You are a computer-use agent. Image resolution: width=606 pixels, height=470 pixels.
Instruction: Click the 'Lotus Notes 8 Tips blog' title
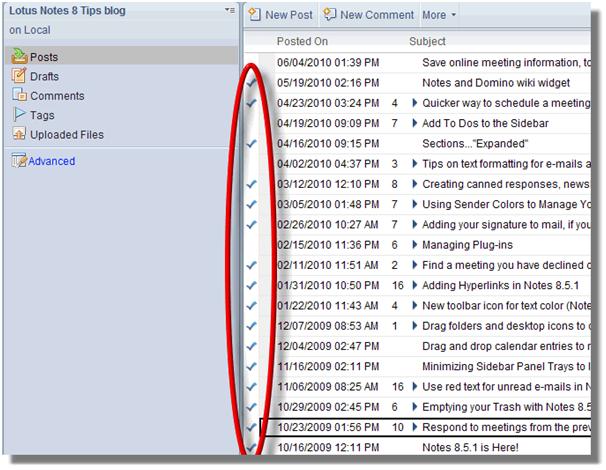[67, 11]
